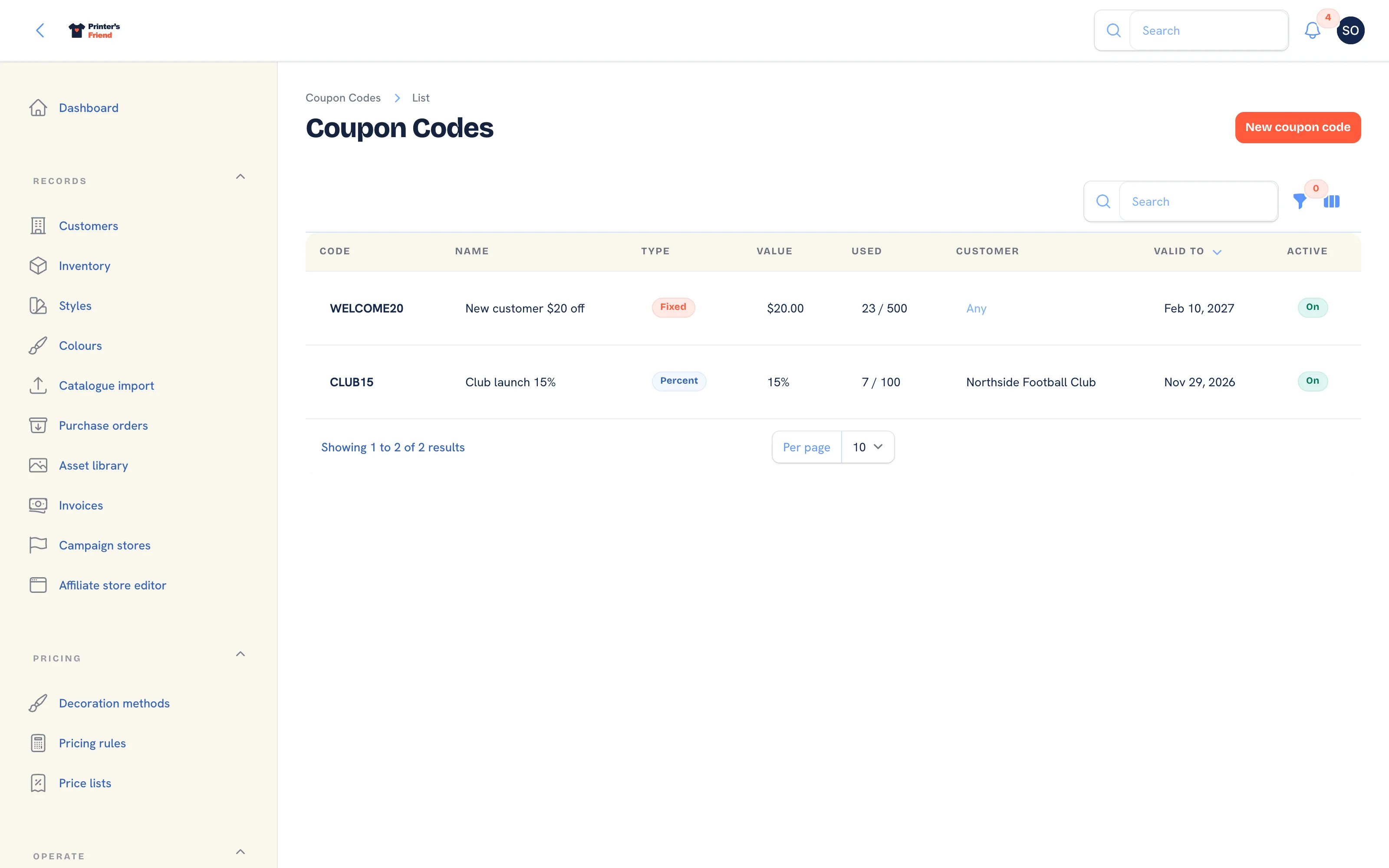Open the per page 10 dropdown
1389x868 pixels.
[x=867, y=447]
